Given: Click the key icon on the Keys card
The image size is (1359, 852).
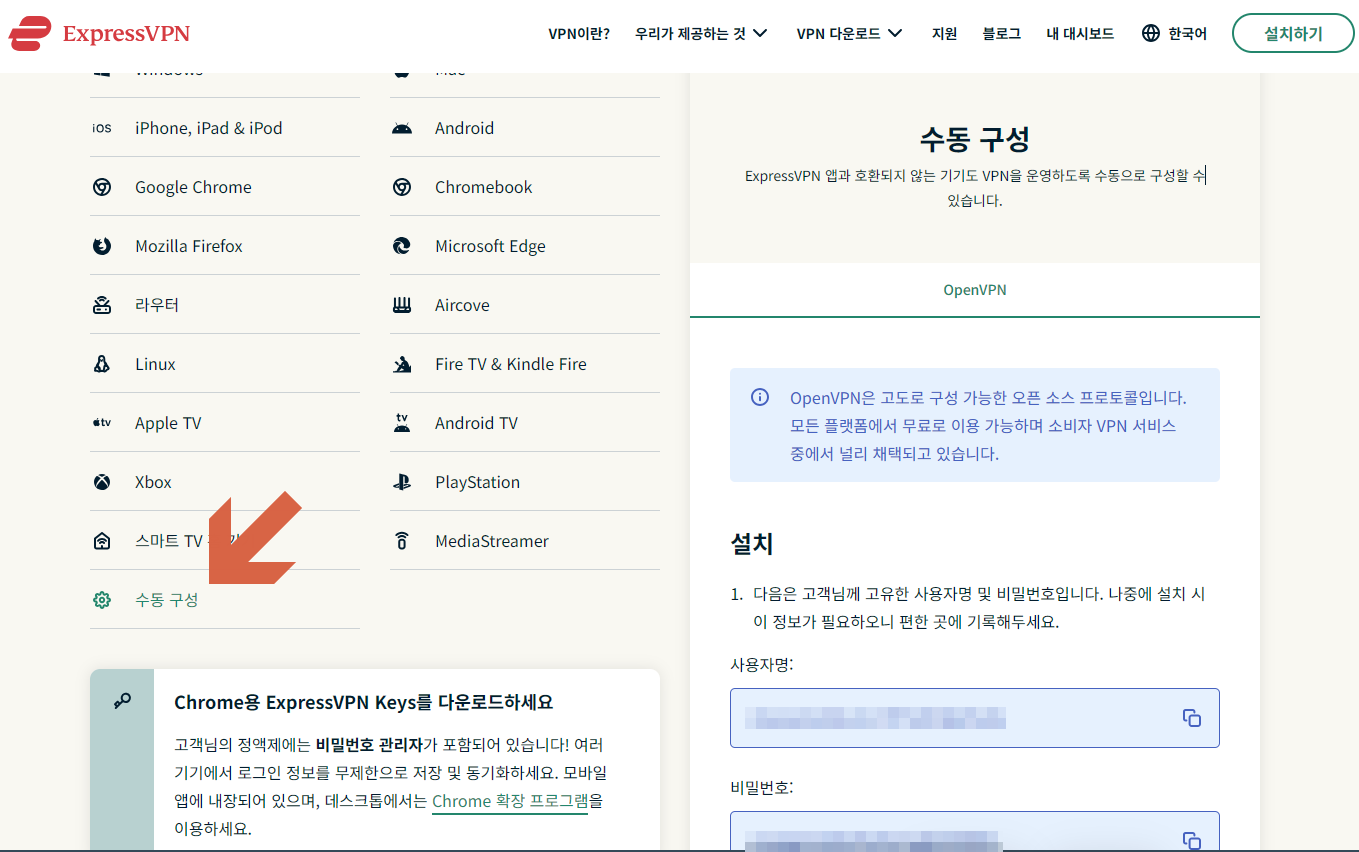Looking at the screenshot, I should [122, 701].
